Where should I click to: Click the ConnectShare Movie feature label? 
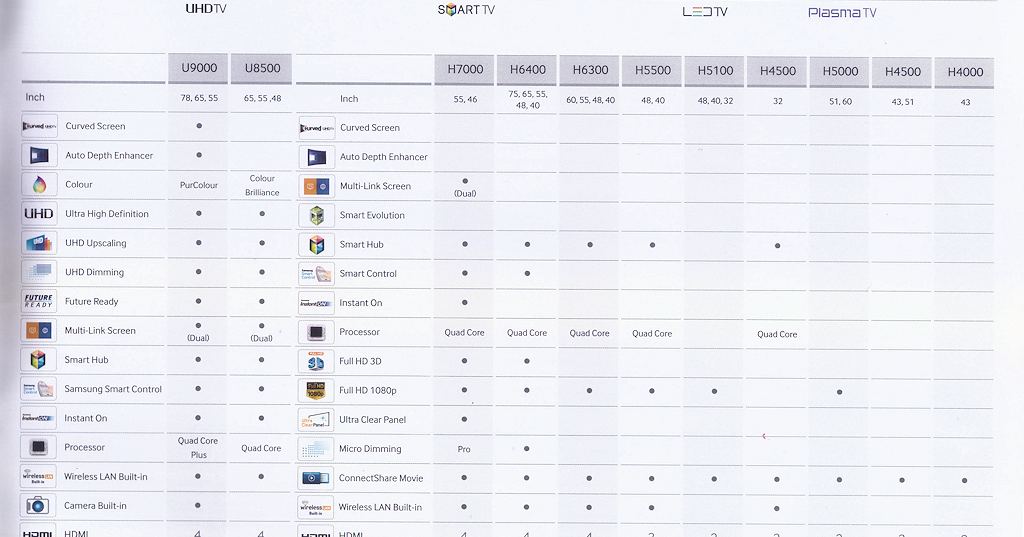coord(381,478)
